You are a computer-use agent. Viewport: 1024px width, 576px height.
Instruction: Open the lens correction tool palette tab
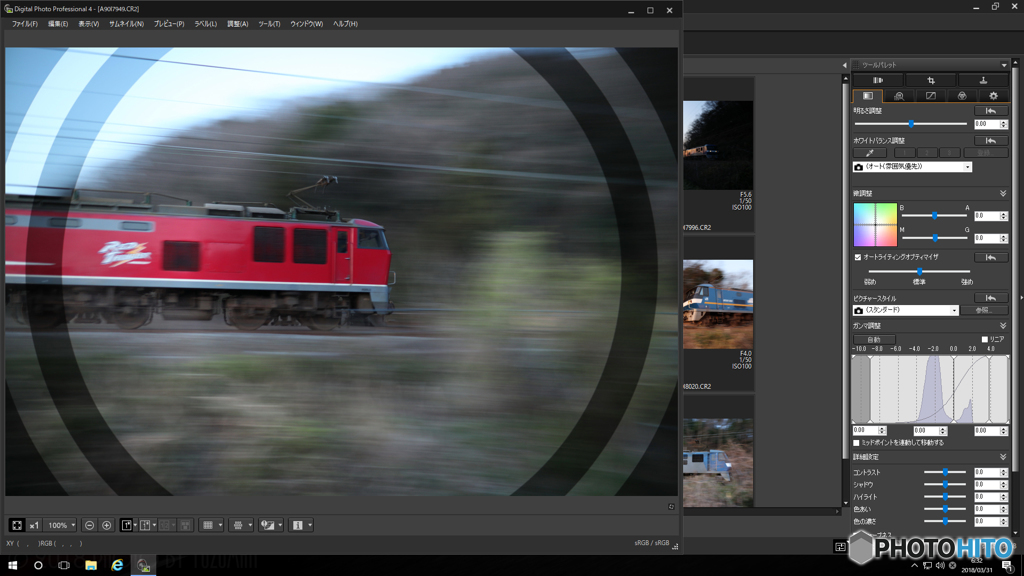(878, 80)
